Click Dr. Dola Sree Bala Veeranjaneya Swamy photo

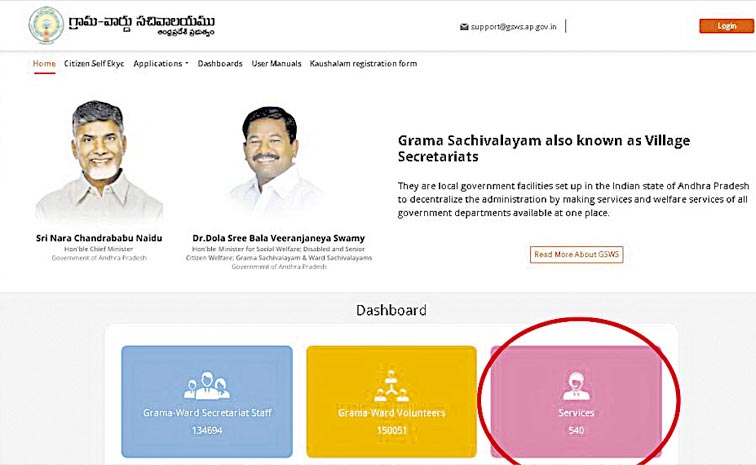click(271, 157)
